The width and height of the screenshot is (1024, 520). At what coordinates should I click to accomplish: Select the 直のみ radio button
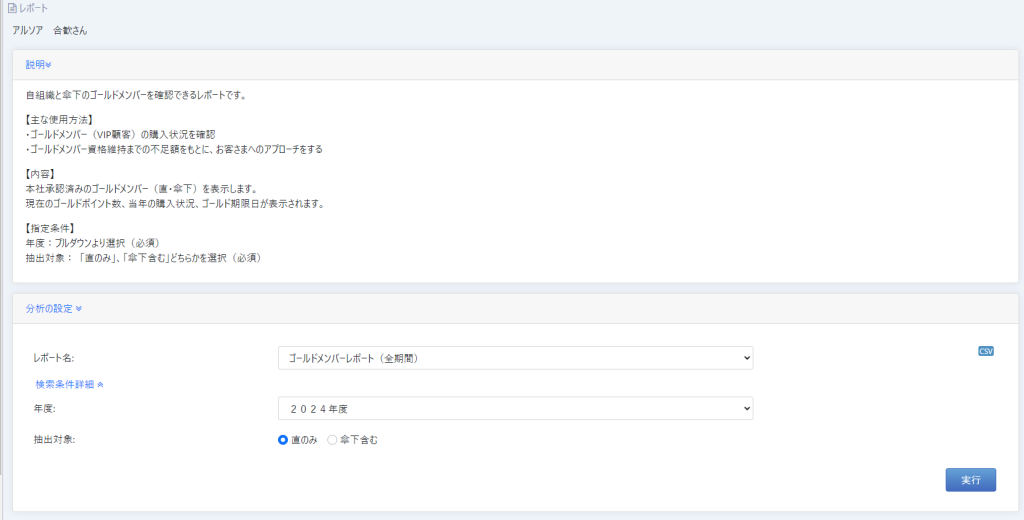[283, 440]
